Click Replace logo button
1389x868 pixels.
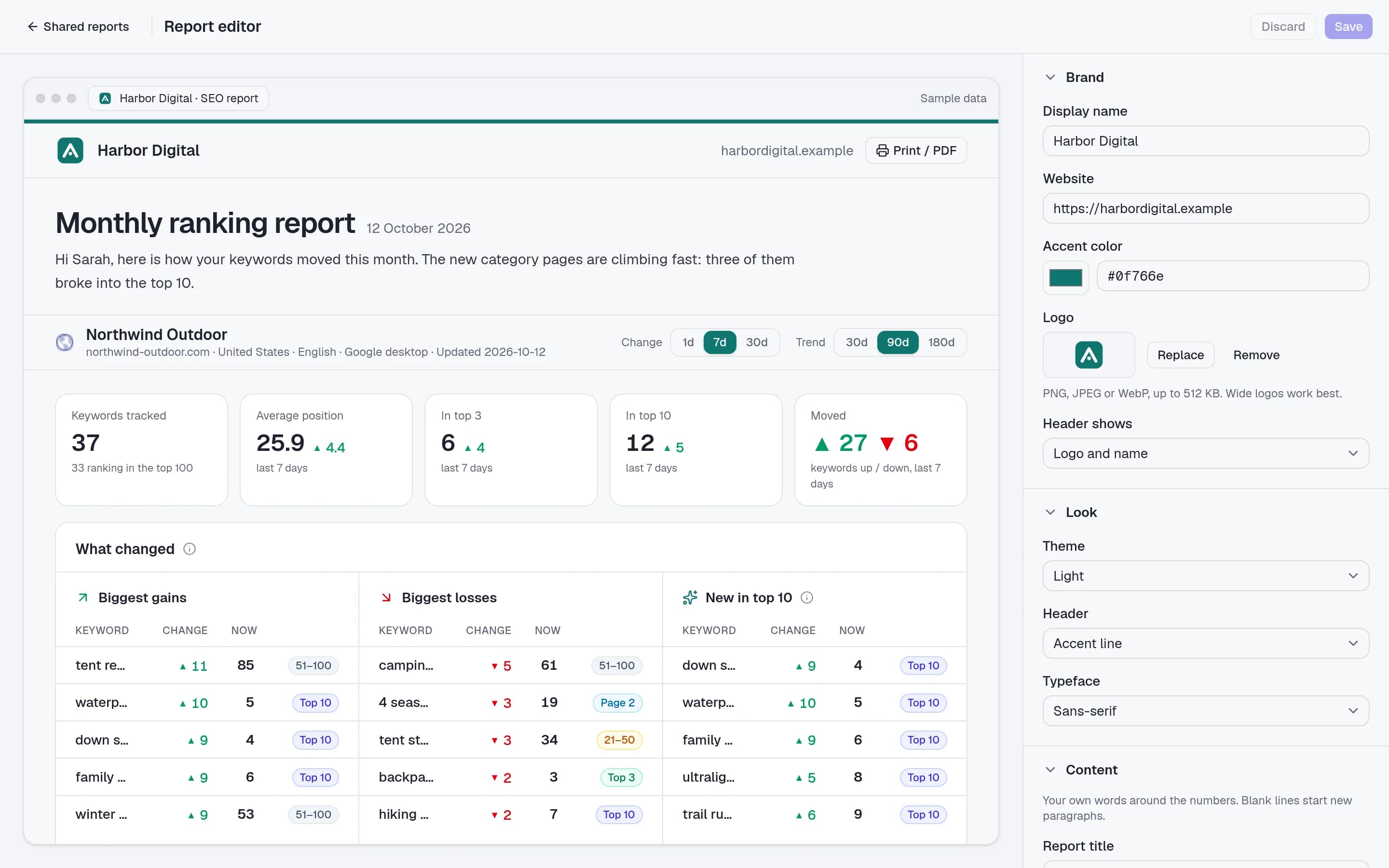[x=1180, y=355]
